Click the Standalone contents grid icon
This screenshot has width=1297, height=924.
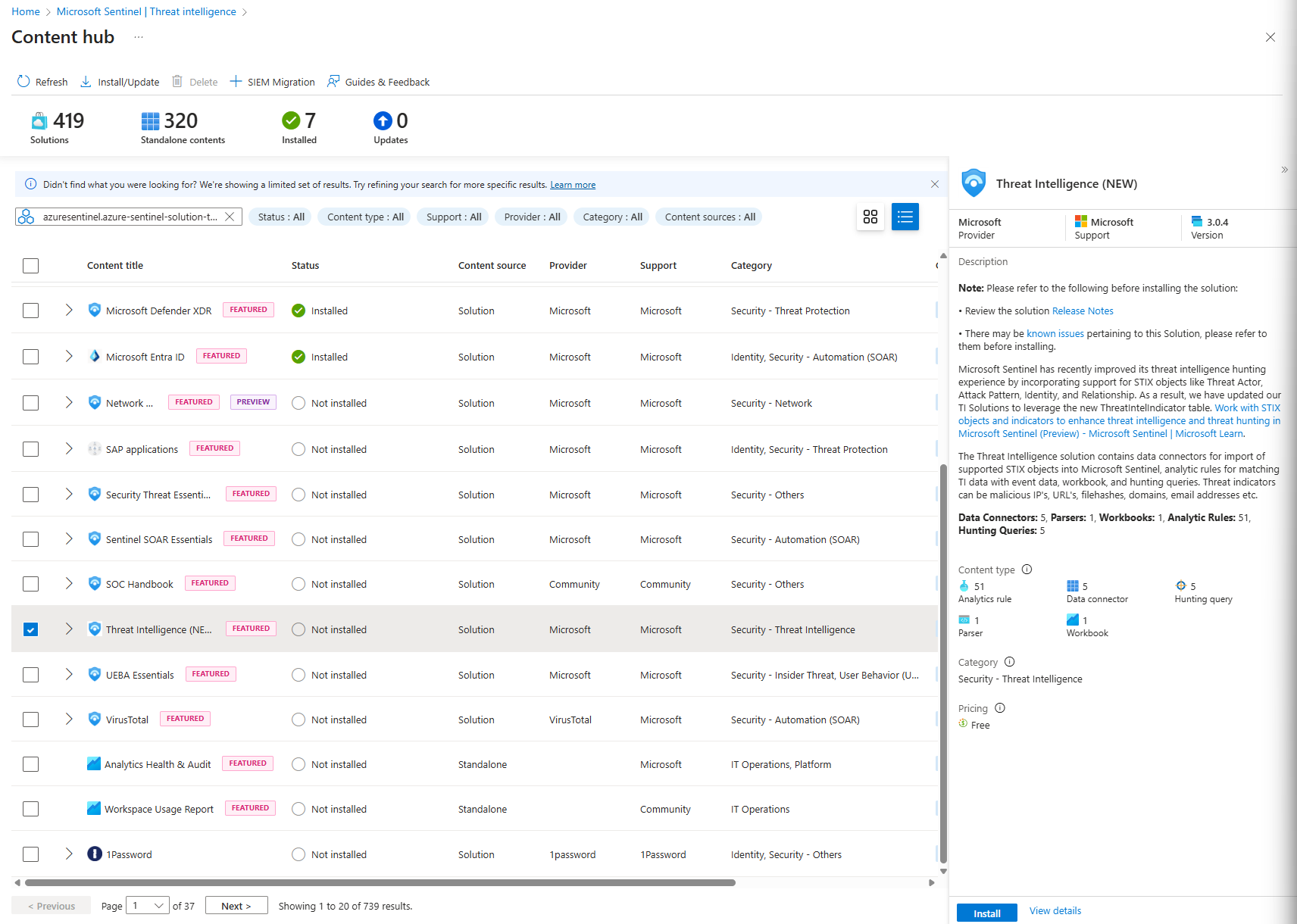[150, 120]
